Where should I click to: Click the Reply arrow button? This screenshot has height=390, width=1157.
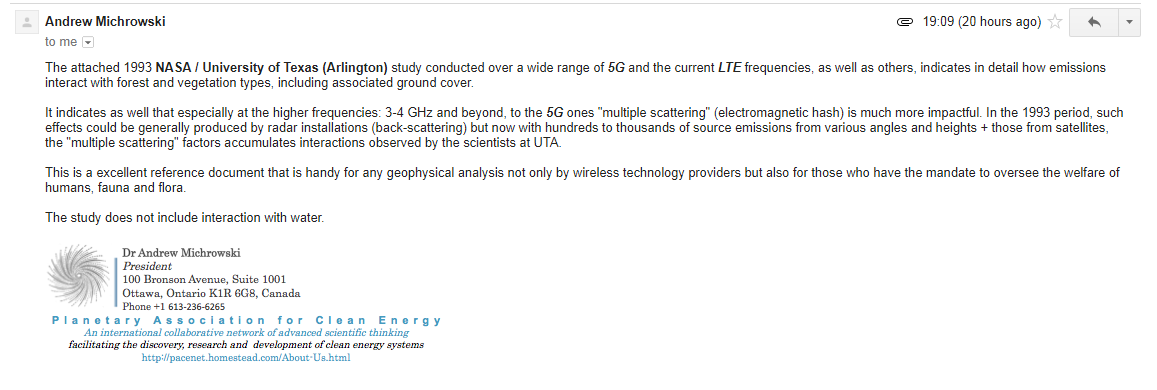pos(1094,22)
